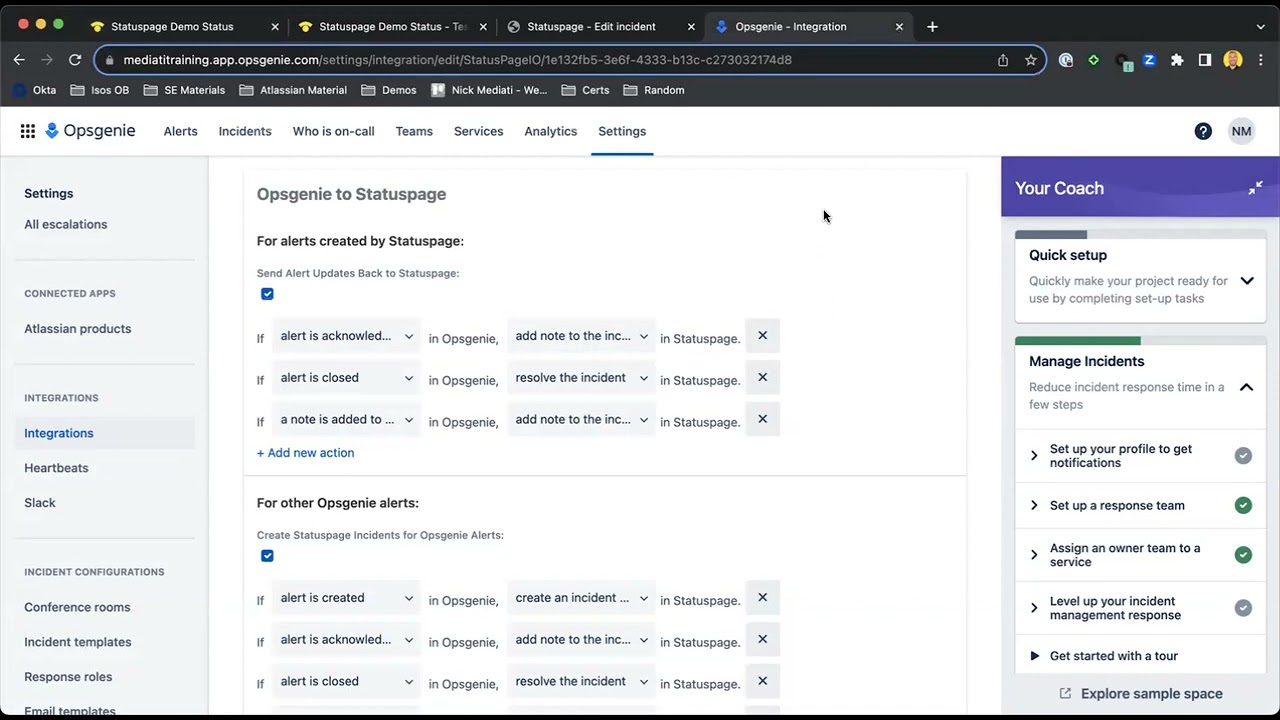Image resolution: width=1280 pixels, height=720 pixels.
Task: Select Heartbeats in sidebar
Action: 56,468
